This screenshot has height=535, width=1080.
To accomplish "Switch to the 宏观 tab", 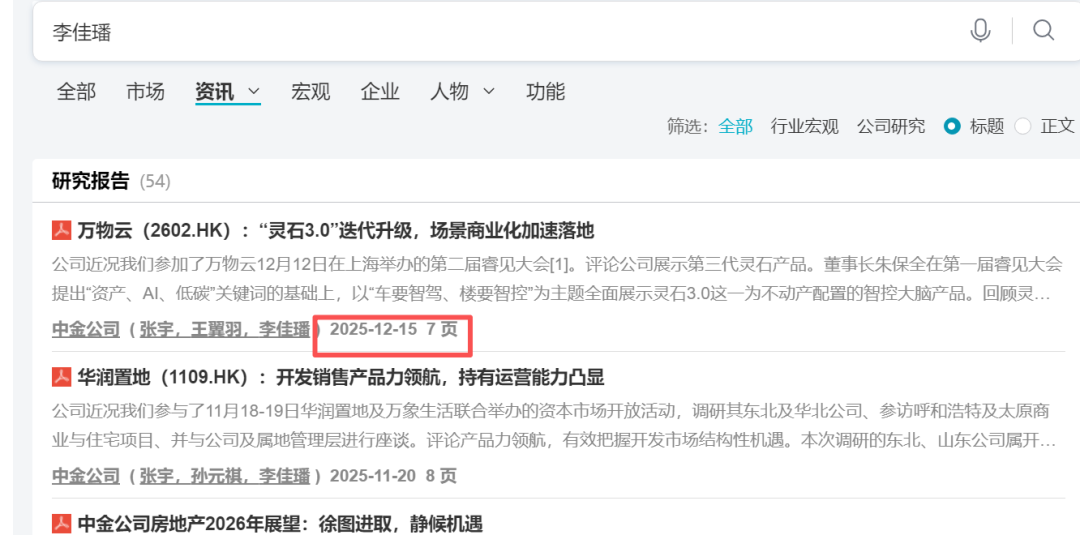I will point(311,92).
